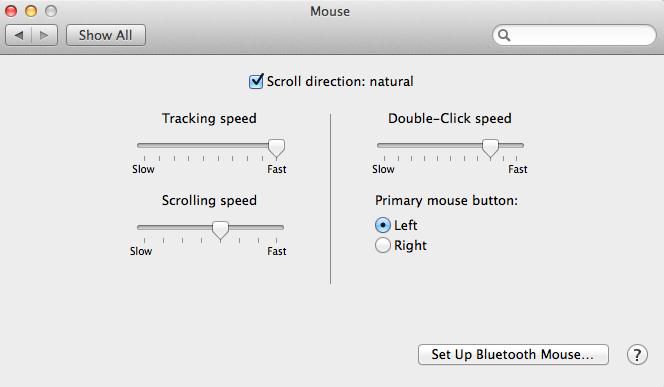Screen dimensions: 664x387
Task: Click the magnifying glass search icon
Action: point(504,35)
